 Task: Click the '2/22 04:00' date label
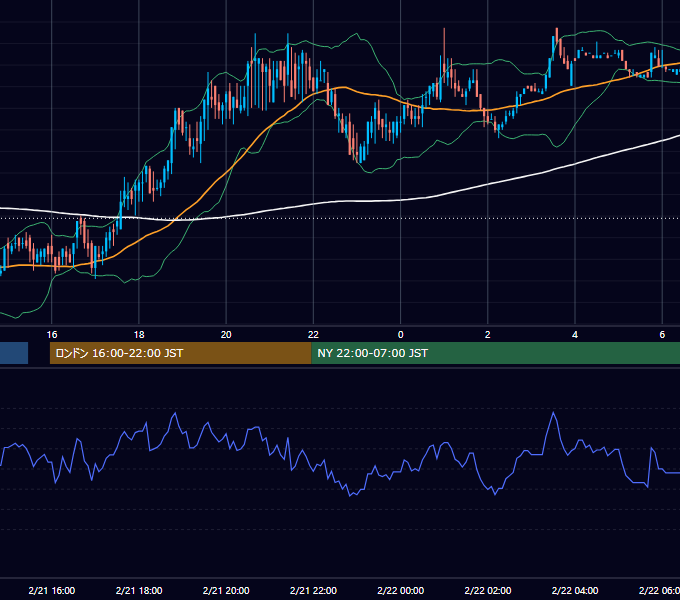[x=575, y=590]
